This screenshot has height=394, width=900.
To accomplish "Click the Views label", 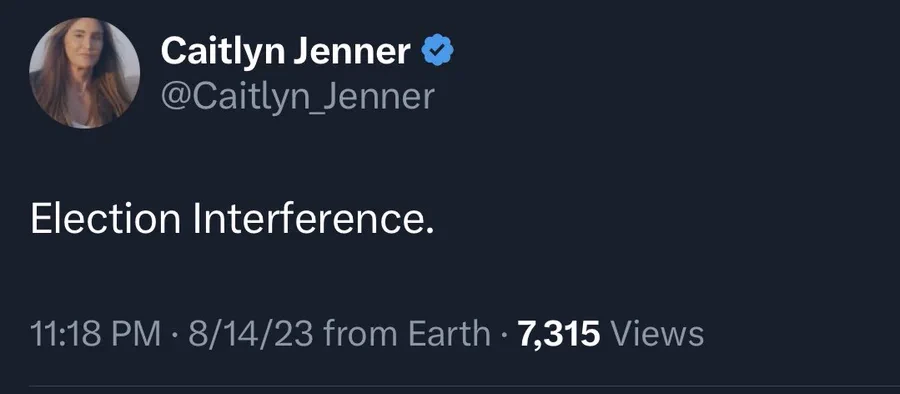I will tap(657, 334).
